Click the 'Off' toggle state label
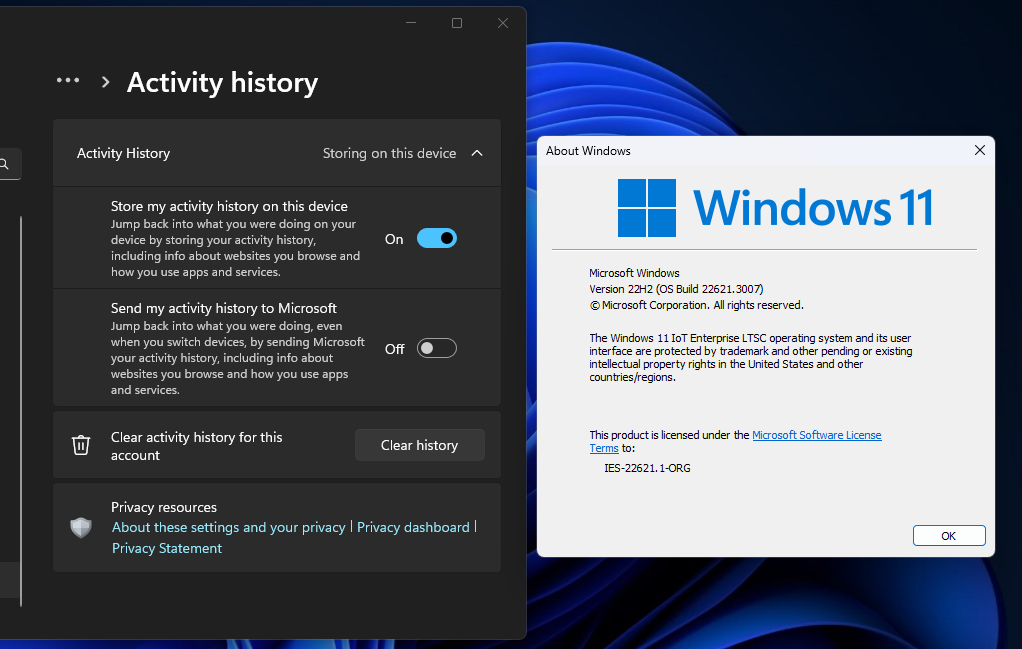The height and width of the screenshot is (649, 1022). tap(394, 349)
